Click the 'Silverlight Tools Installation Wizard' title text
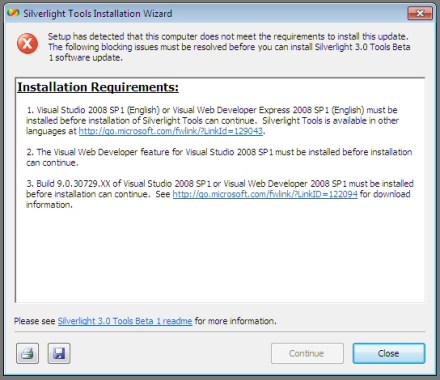This screenshot has width=440, height=380. pos(98,14)
